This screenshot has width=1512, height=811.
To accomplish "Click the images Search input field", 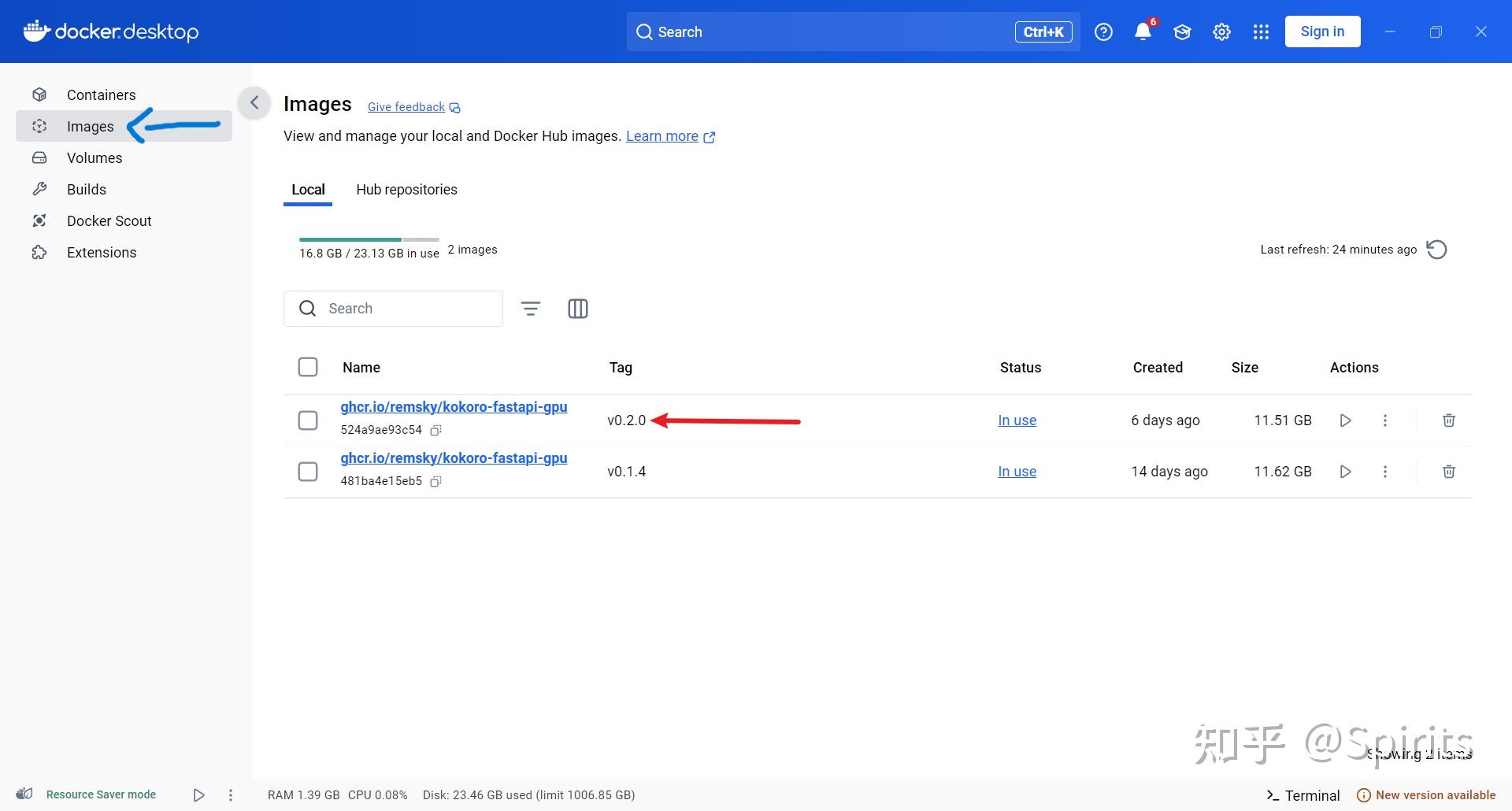I will (x=393, y=309).
